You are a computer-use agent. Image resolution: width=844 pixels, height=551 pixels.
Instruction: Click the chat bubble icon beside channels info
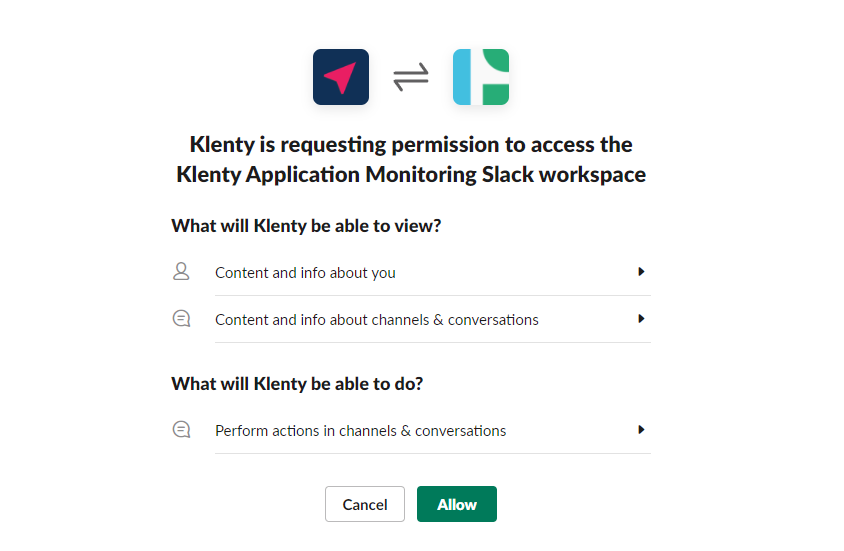181,319
